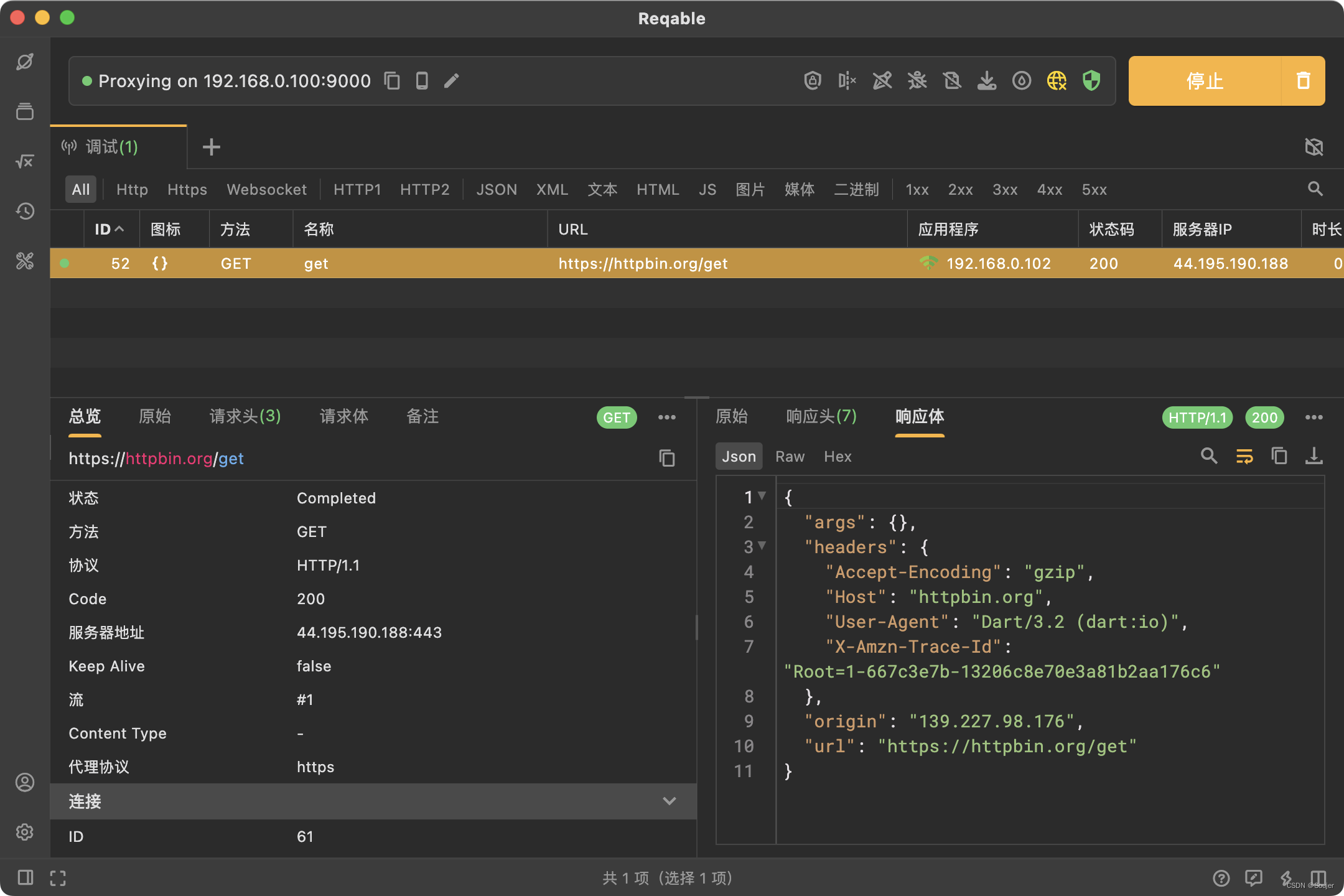Select the Json body view
The width and height of the screenshot is (1344, 896).
pos(739,457)
